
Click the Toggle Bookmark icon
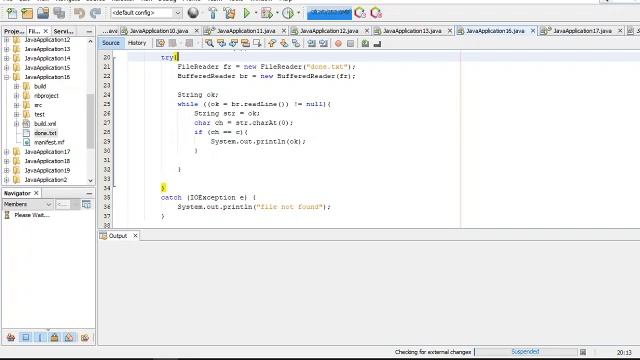point(296,43)
